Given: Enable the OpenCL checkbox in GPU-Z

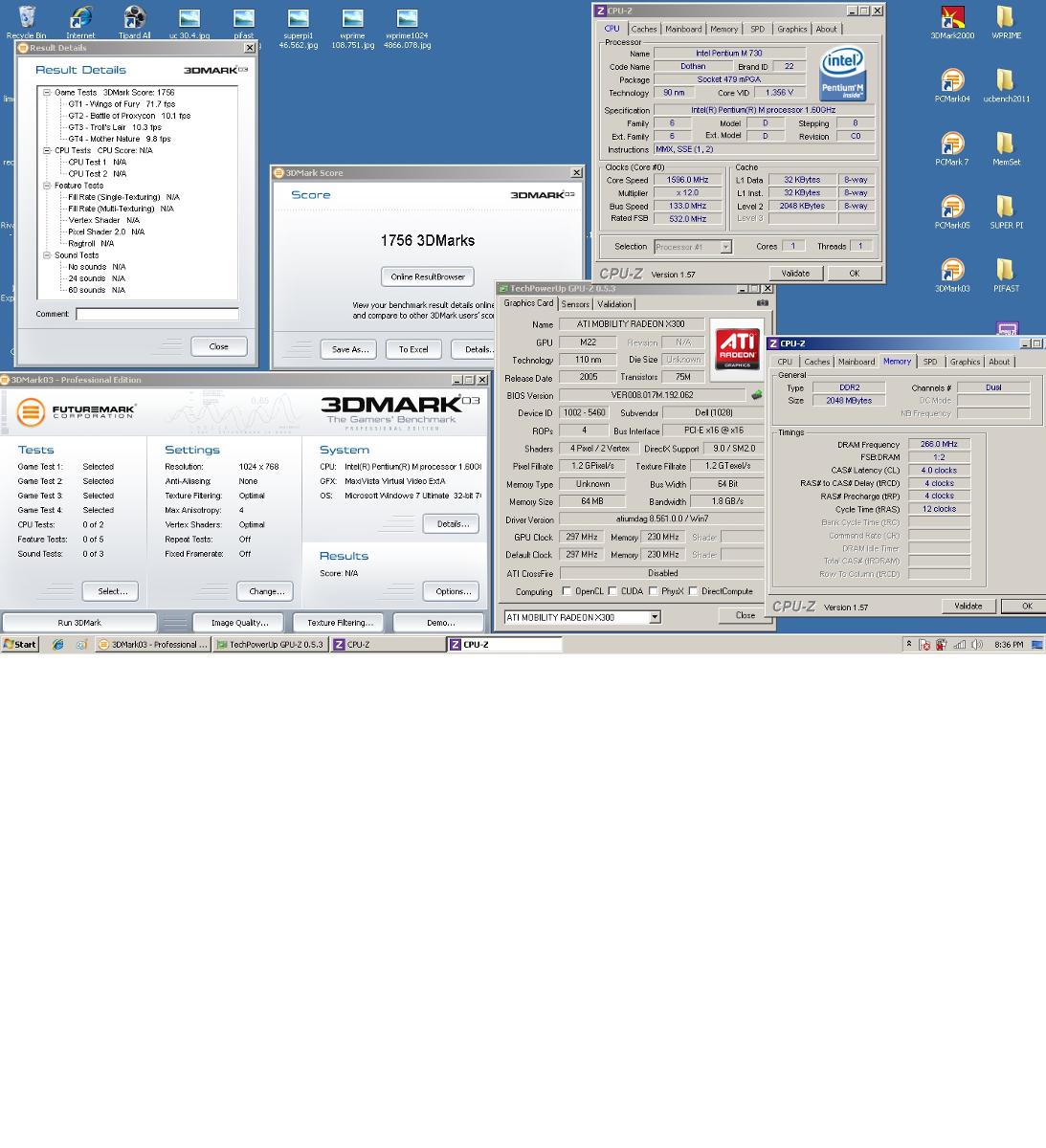Looking at the screenshot, I should [x=567, y=591].
